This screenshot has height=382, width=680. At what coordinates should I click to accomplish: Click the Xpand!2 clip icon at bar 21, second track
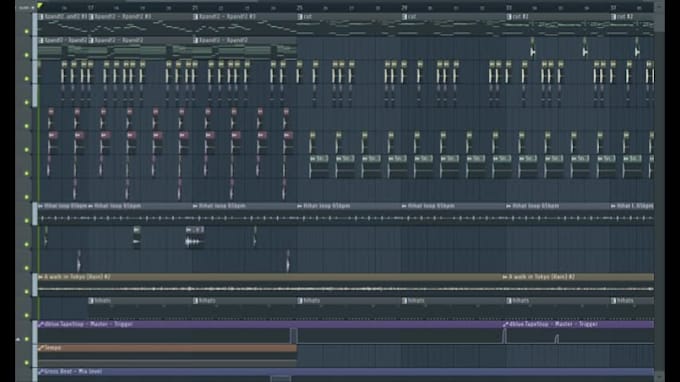(x=196, y=40)
